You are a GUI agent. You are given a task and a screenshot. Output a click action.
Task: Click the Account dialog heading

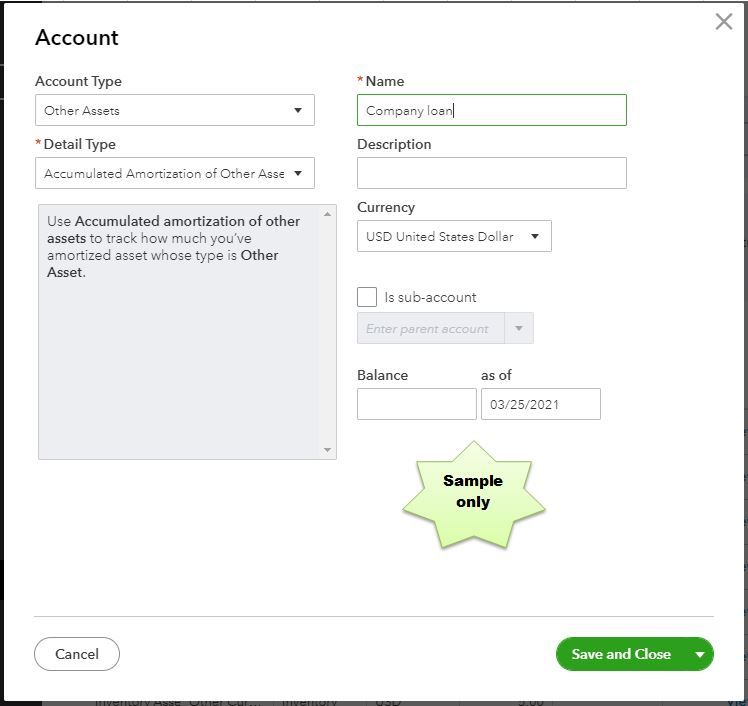coord(77,38)
